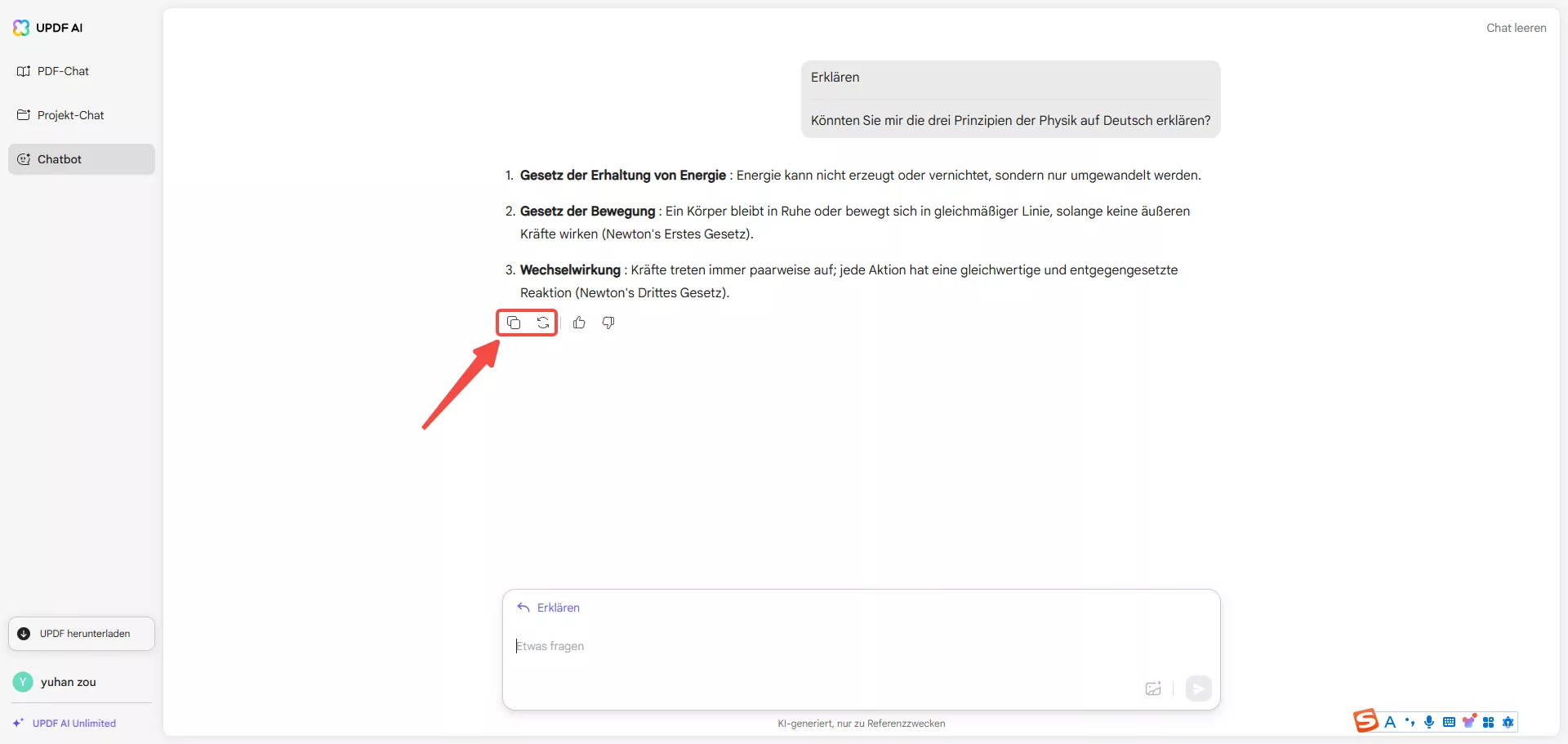Start voice input with the microphone icon
This screenshot has height=744, width=1568.
tap(1429, 722)
